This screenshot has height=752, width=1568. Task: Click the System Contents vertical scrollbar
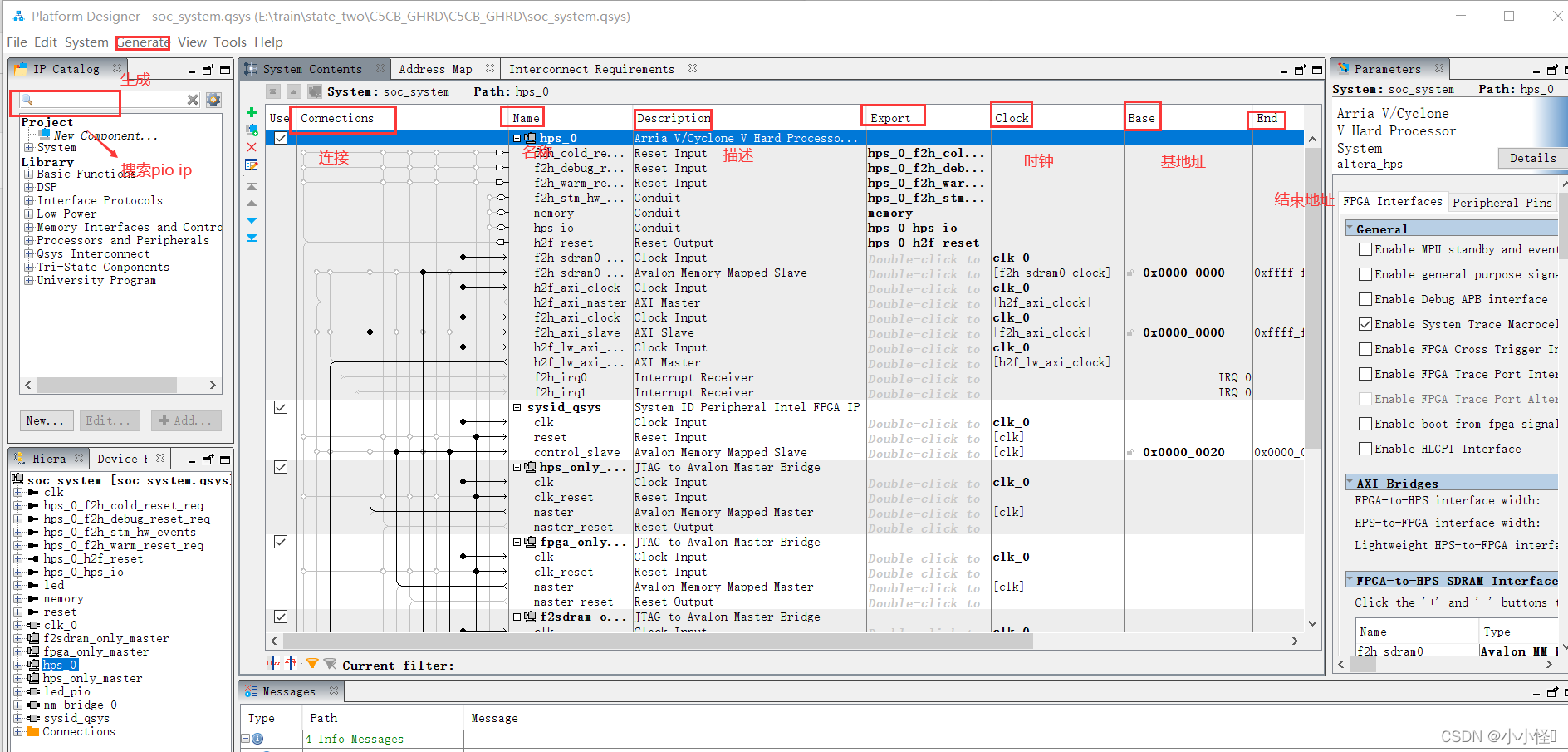pos(1312,299)
